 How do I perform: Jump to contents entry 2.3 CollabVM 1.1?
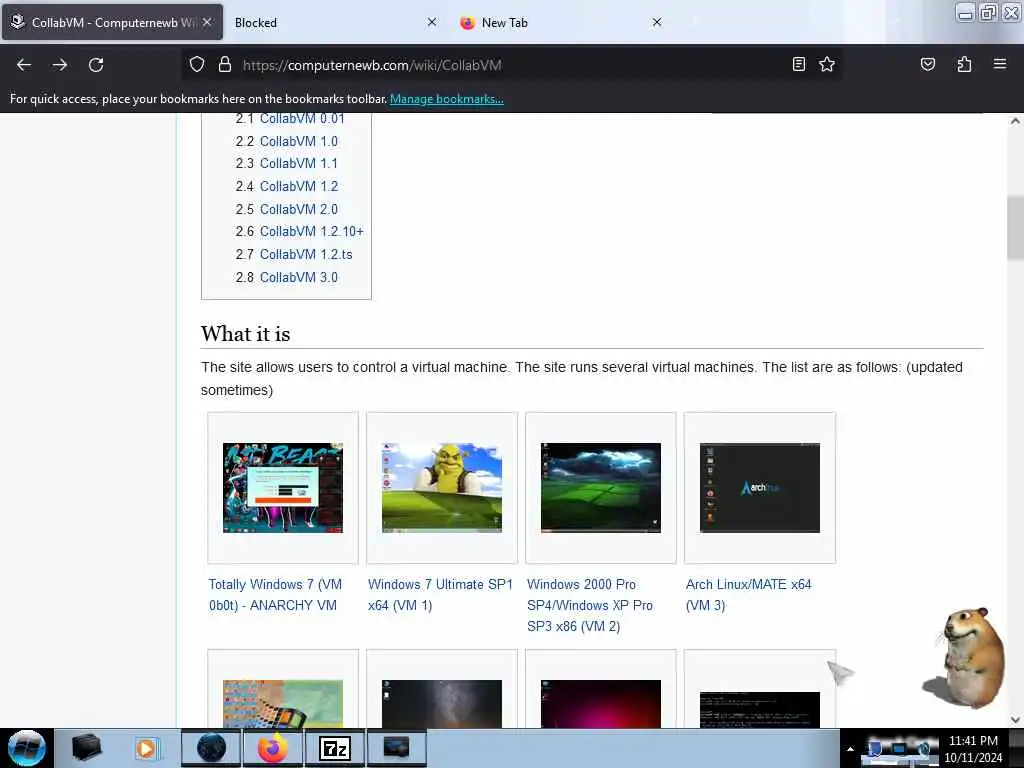(287, 163)
